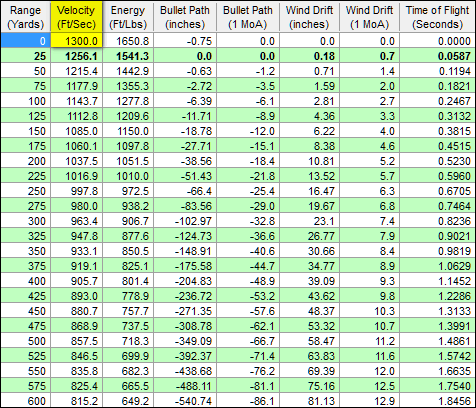Select the 100 yard range row
Image resolution: width=476 pixels, height=408 pixels.
[238, 101]
